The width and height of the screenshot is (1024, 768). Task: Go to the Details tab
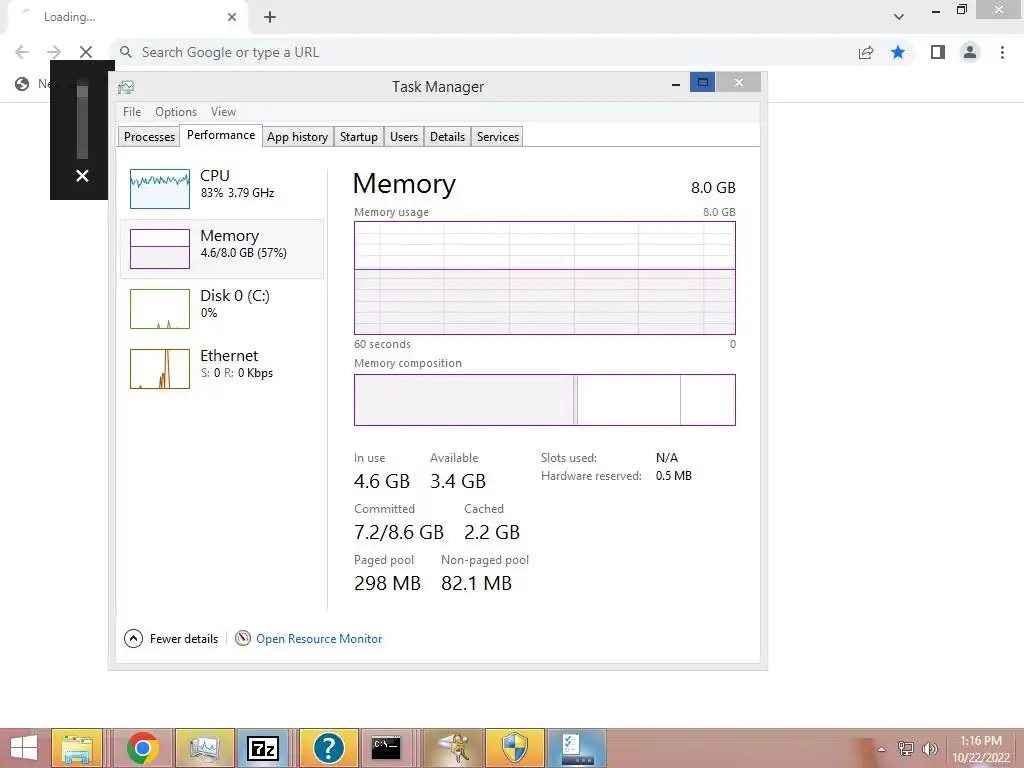[x=447, y=136]
